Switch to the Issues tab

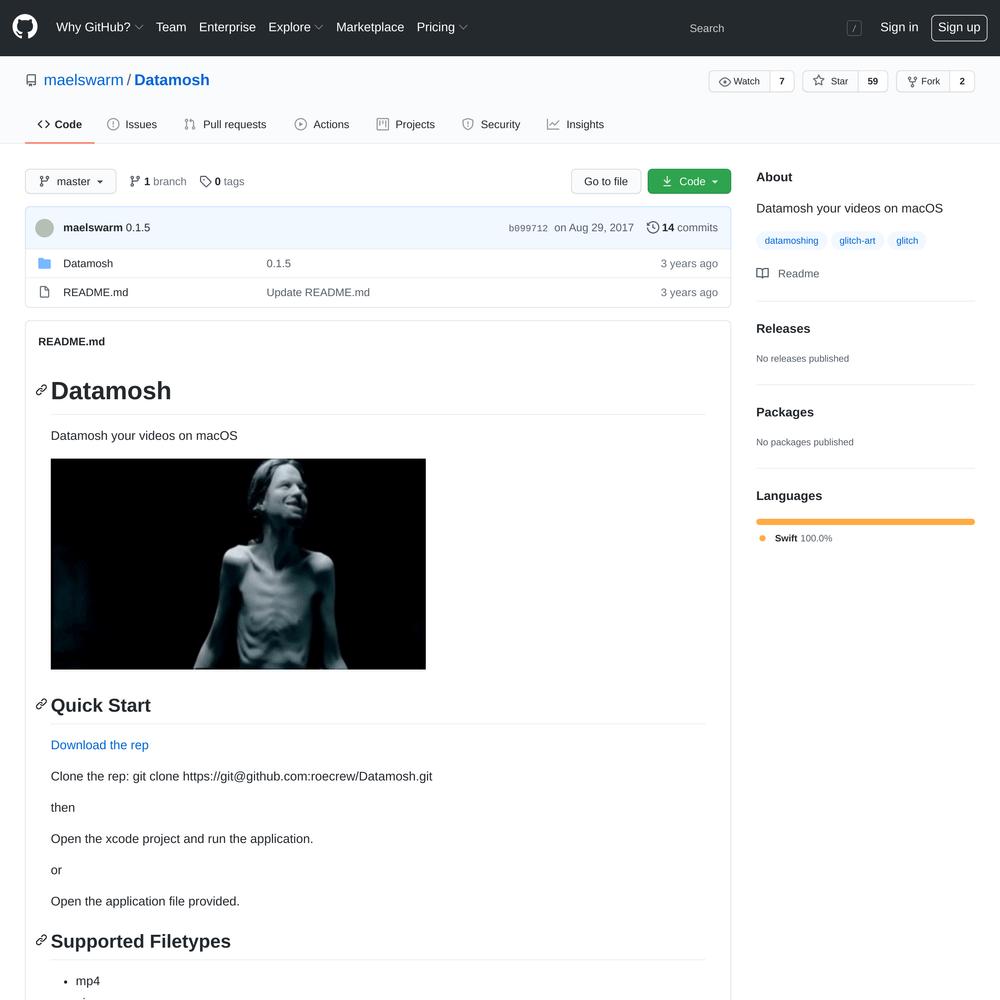coord(132,124)
